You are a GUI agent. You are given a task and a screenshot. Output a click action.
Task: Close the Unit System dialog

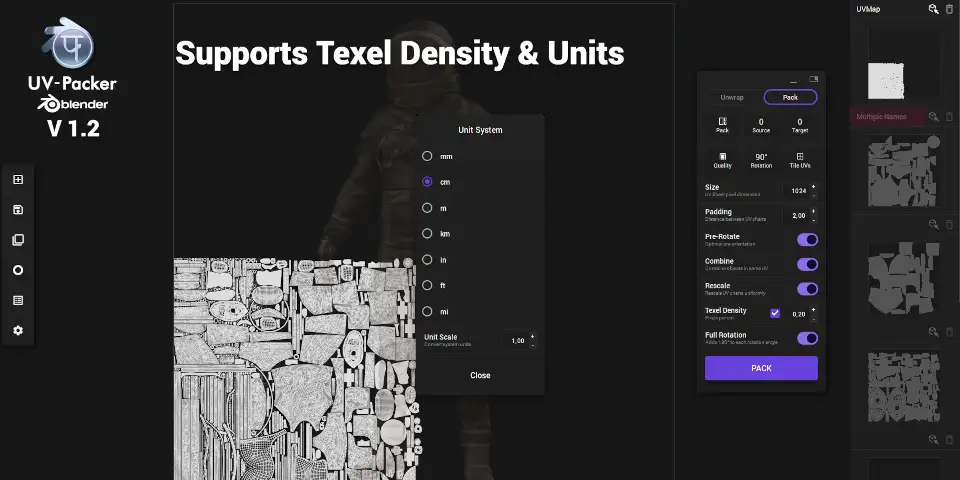tap(480, 375)
